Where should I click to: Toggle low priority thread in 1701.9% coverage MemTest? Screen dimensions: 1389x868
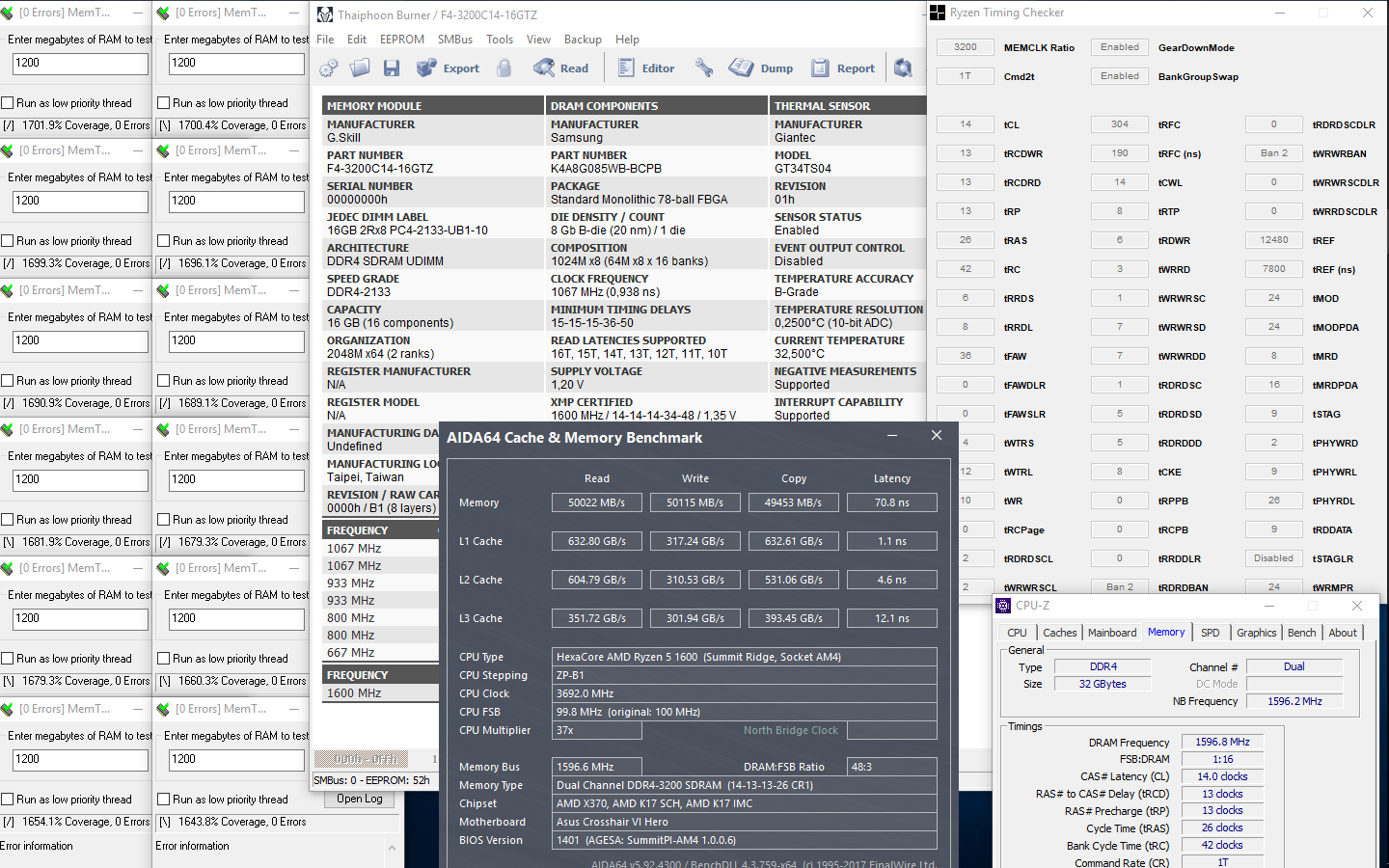(8, 103)
